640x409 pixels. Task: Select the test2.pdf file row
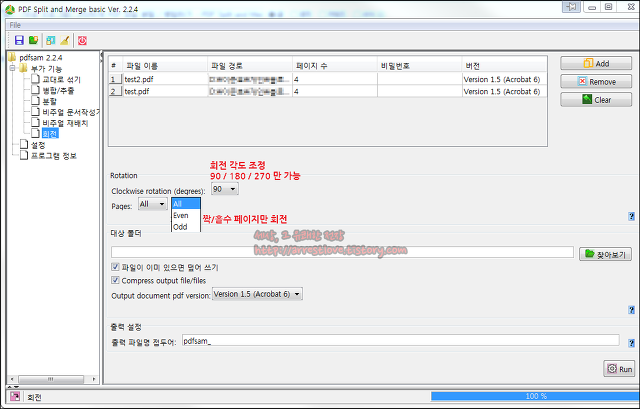tap(328, 79)
